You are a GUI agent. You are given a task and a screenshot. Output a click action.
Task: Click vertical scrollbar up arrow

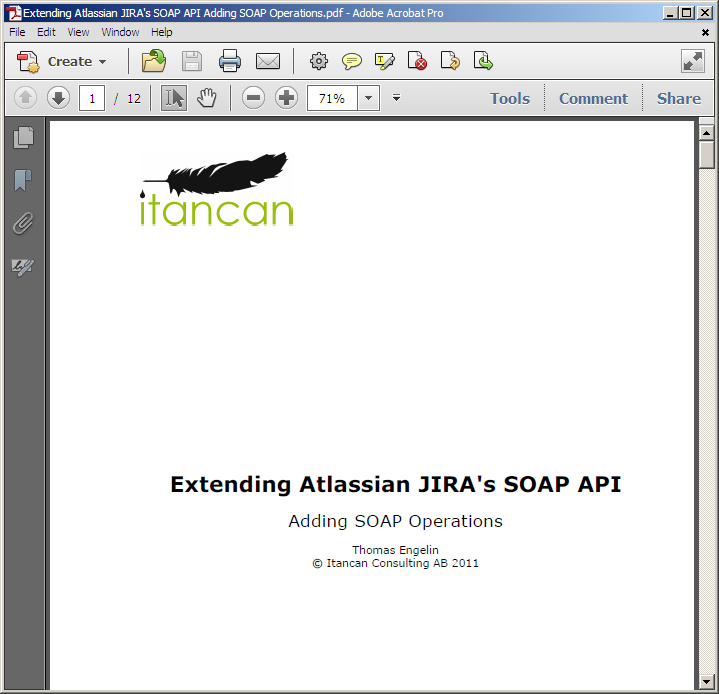[x=706, y=133]
